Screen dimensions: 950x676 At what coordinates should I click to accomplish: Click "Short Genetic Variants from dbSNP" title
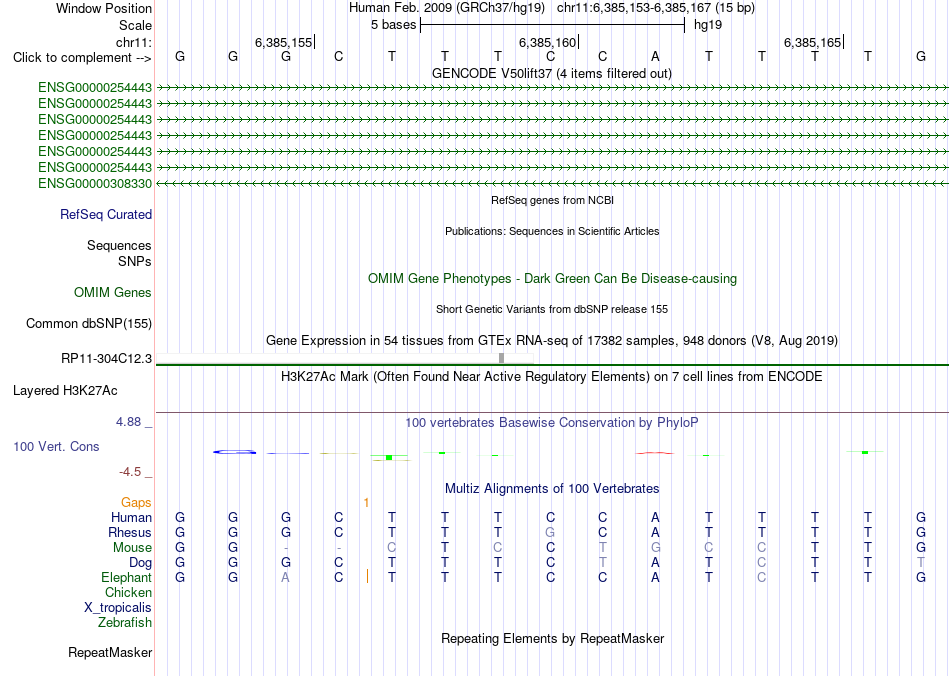pos(552,309)
